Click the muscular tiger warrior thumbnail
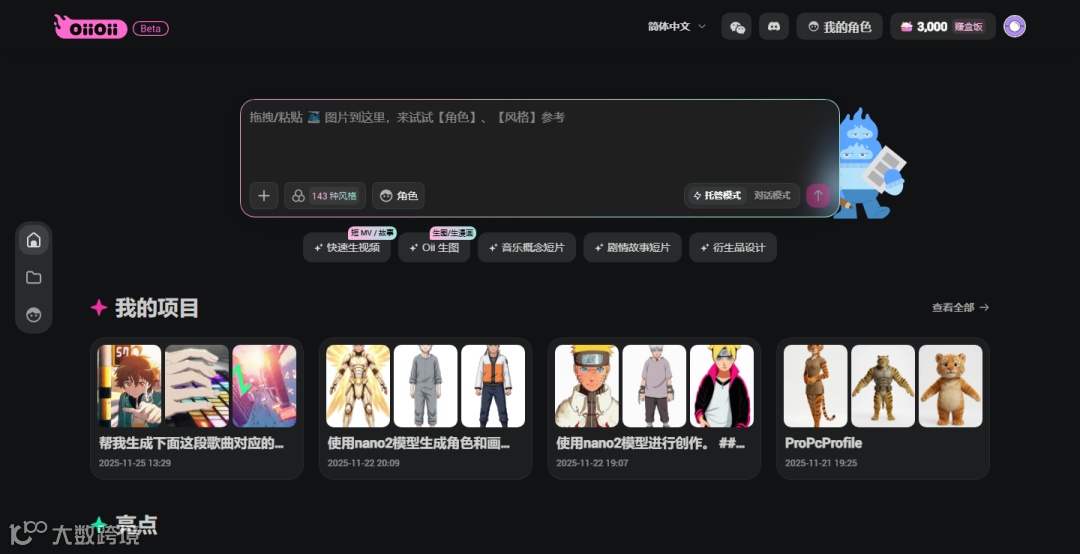This screenshot has width=1080, height=554. [883, 386]
